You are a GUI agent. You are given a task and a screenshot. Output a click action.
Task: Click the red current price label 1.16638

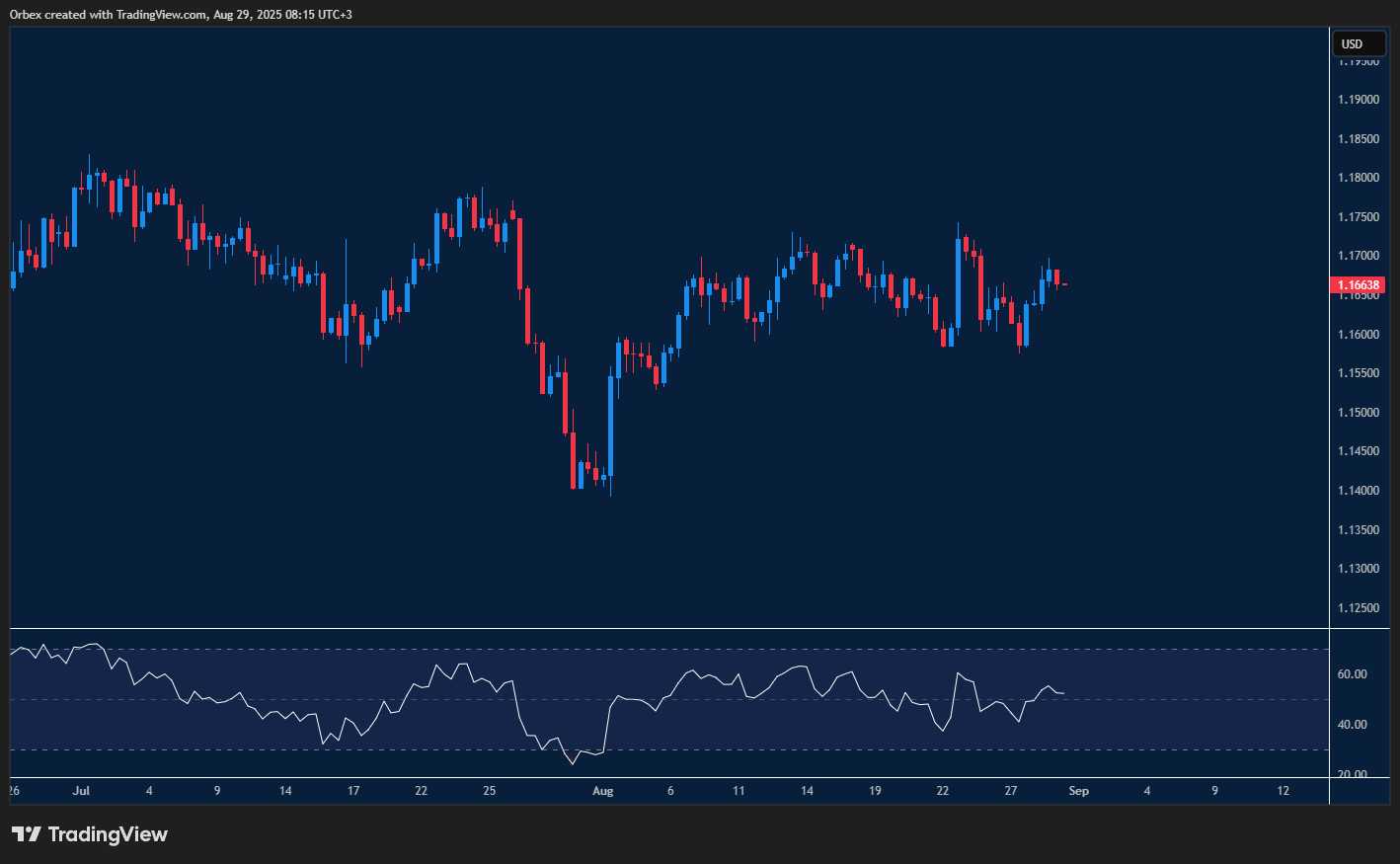[x=1359, y=285]
